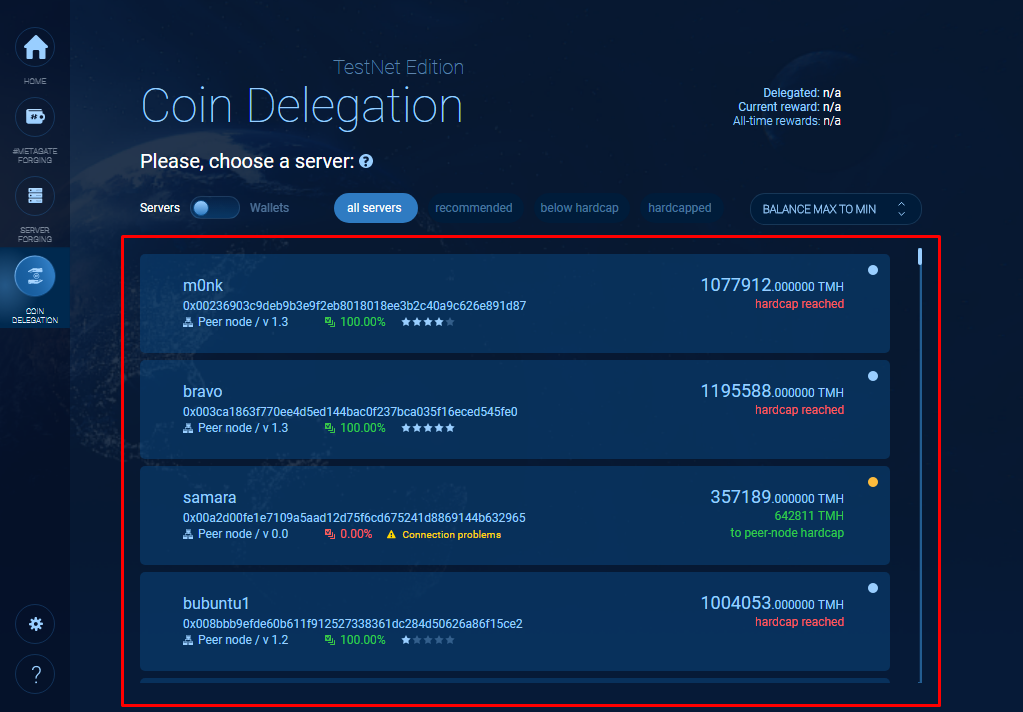Click the sort dropdown up/down arrows

pos(902,209)
